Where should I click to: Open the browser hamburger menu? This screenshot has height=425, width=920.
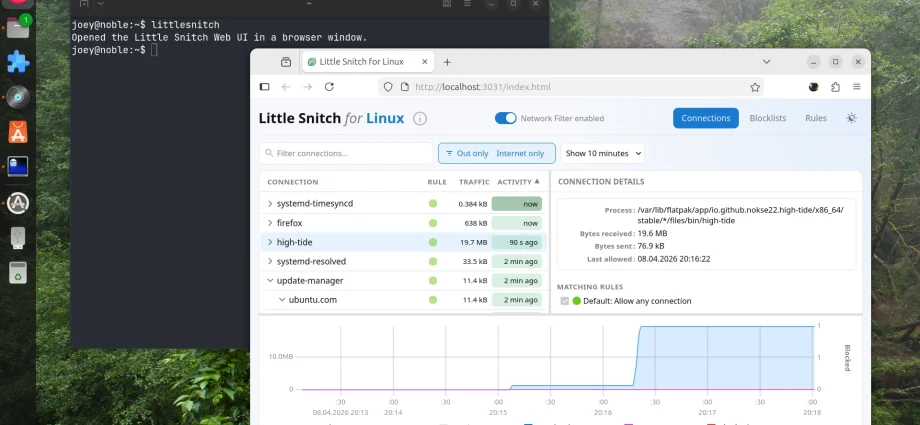coord(857,87)
